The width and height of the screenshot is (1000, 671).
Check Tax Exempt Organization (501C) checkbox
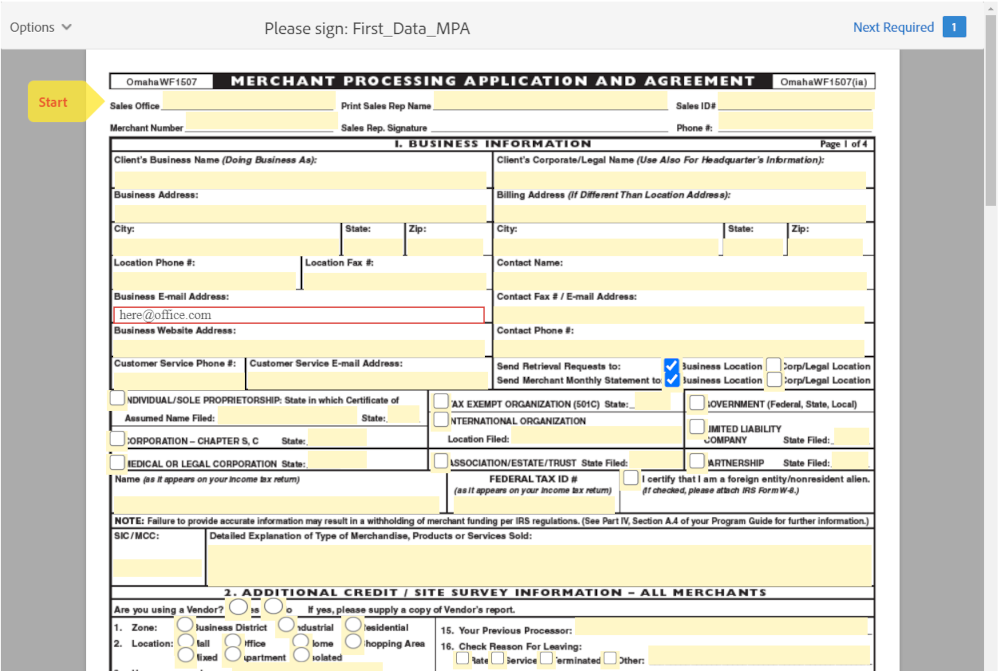point(441,401)
